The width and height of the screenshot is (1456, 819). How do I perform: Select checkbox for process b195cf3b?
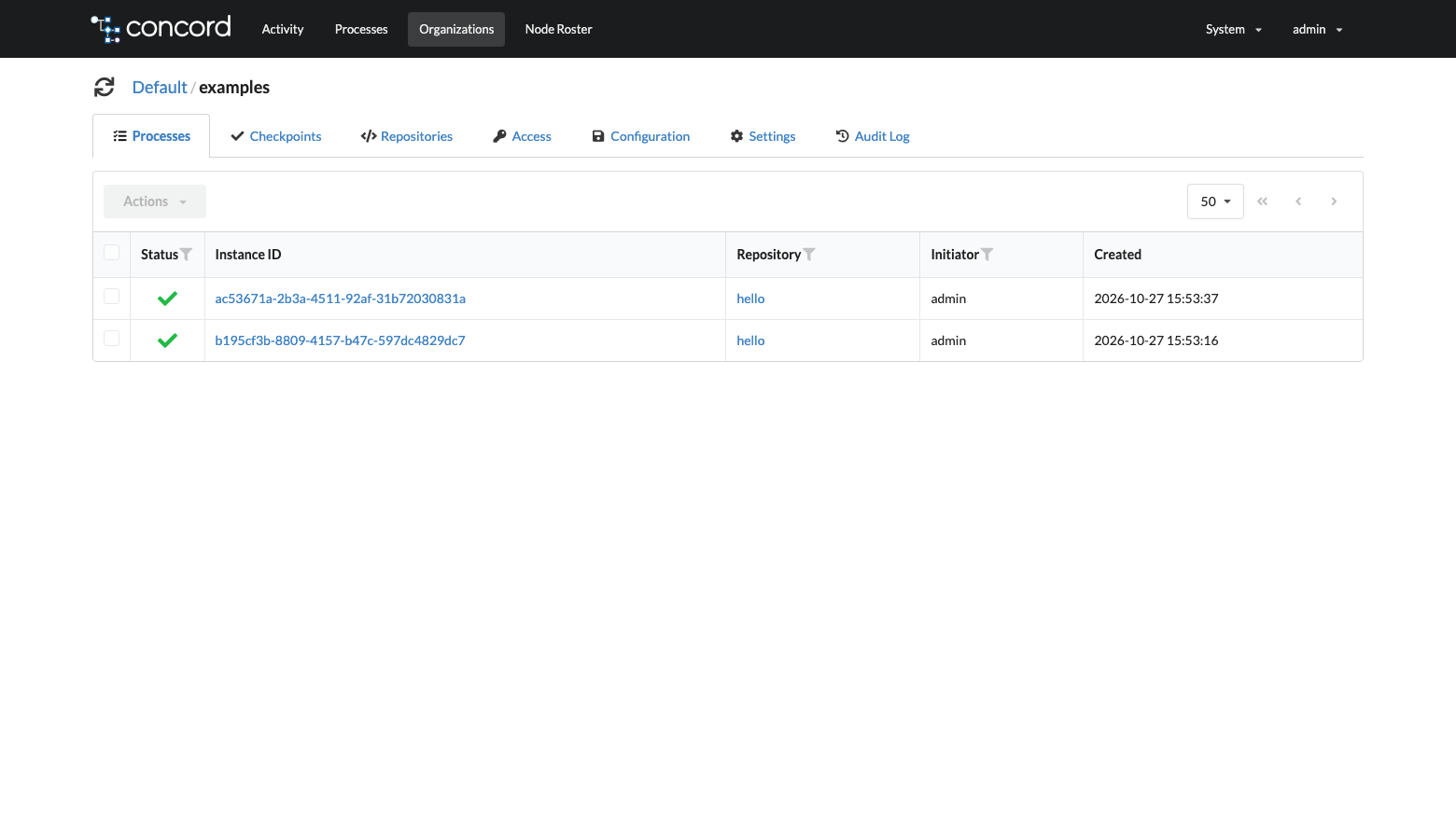[x=111, y=339]
